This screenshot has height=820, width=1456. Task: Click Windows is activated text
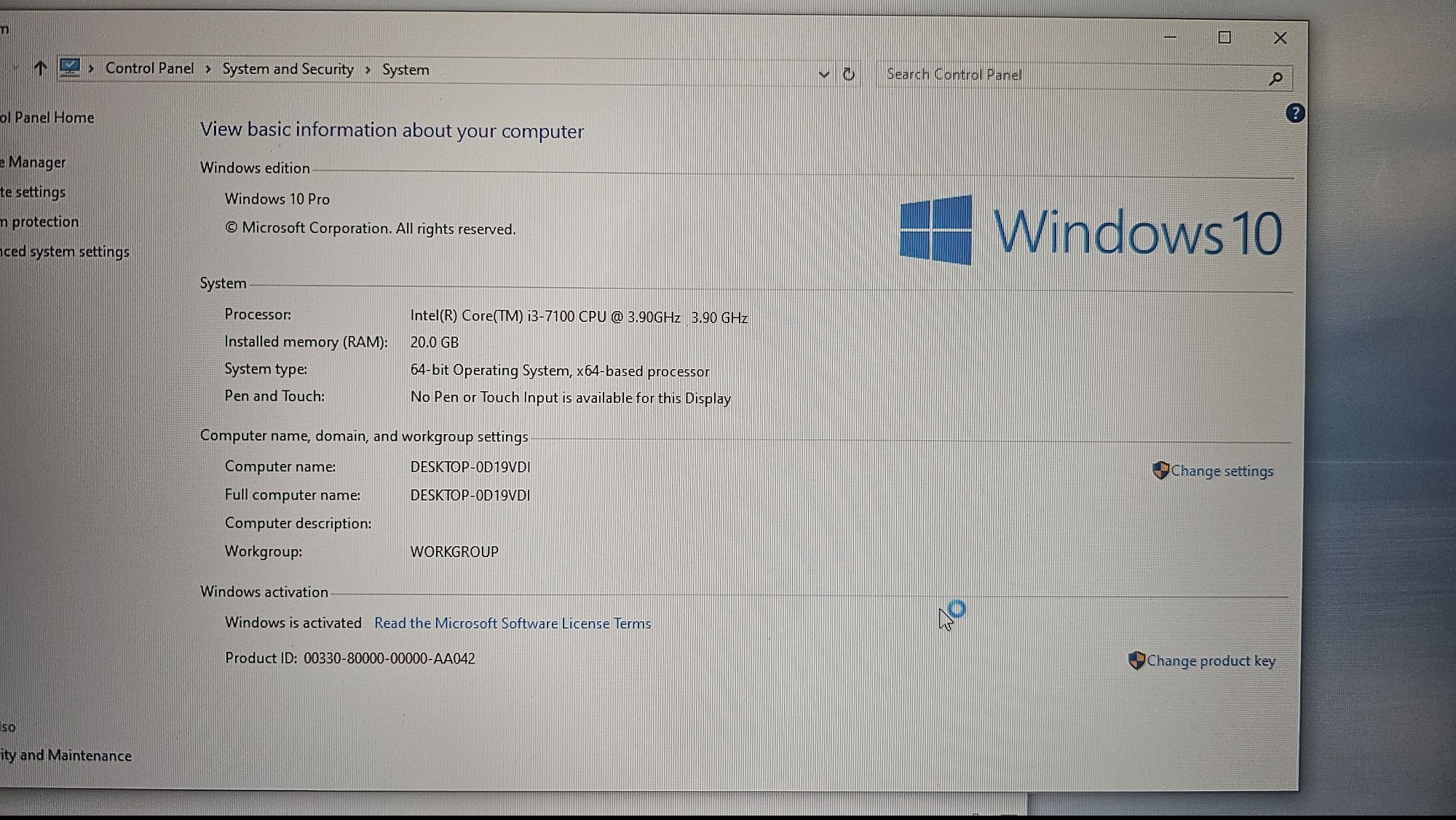[293, 623]
